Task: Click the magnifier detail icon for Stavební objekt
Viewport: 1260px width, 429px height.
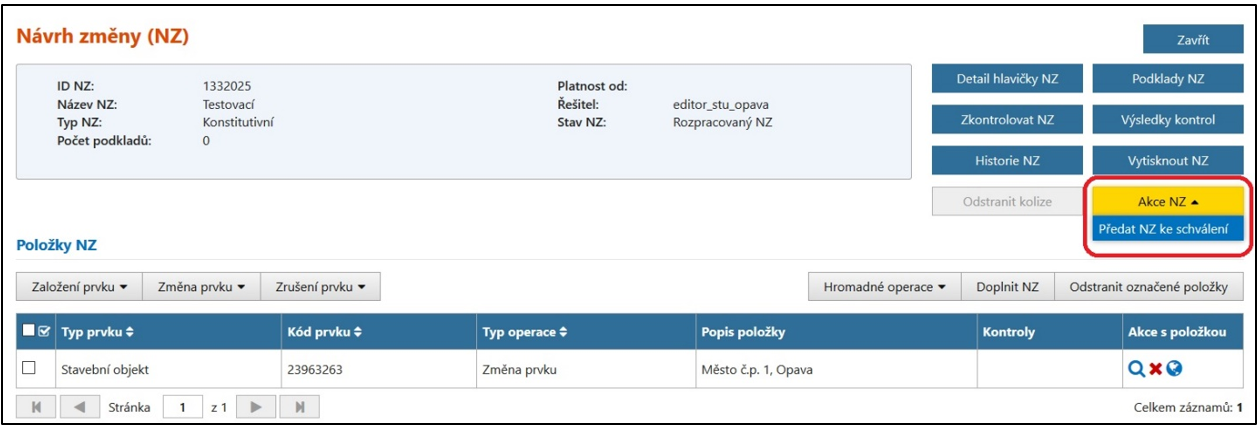Action: click(x=1136, y=368)
